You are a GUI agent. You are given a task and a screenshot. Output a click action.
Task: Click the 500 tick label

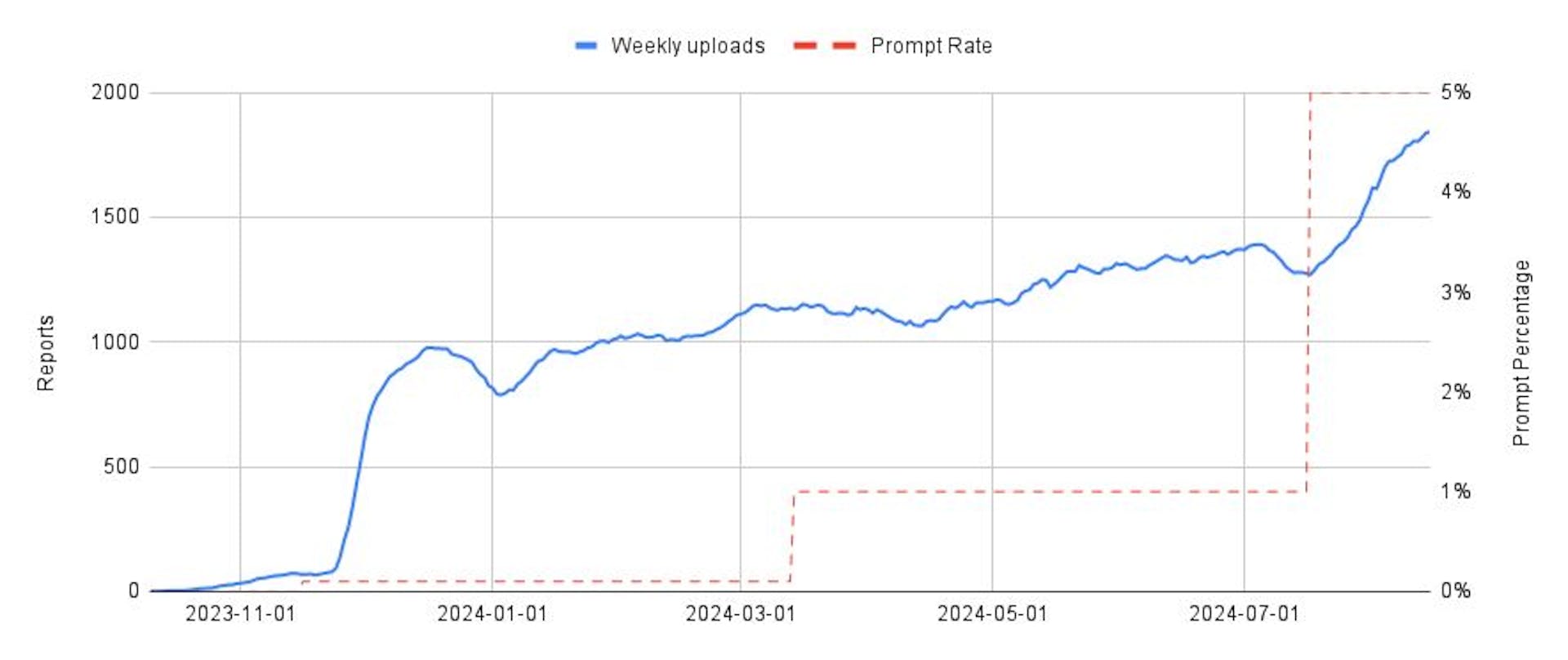click(121, 466)
